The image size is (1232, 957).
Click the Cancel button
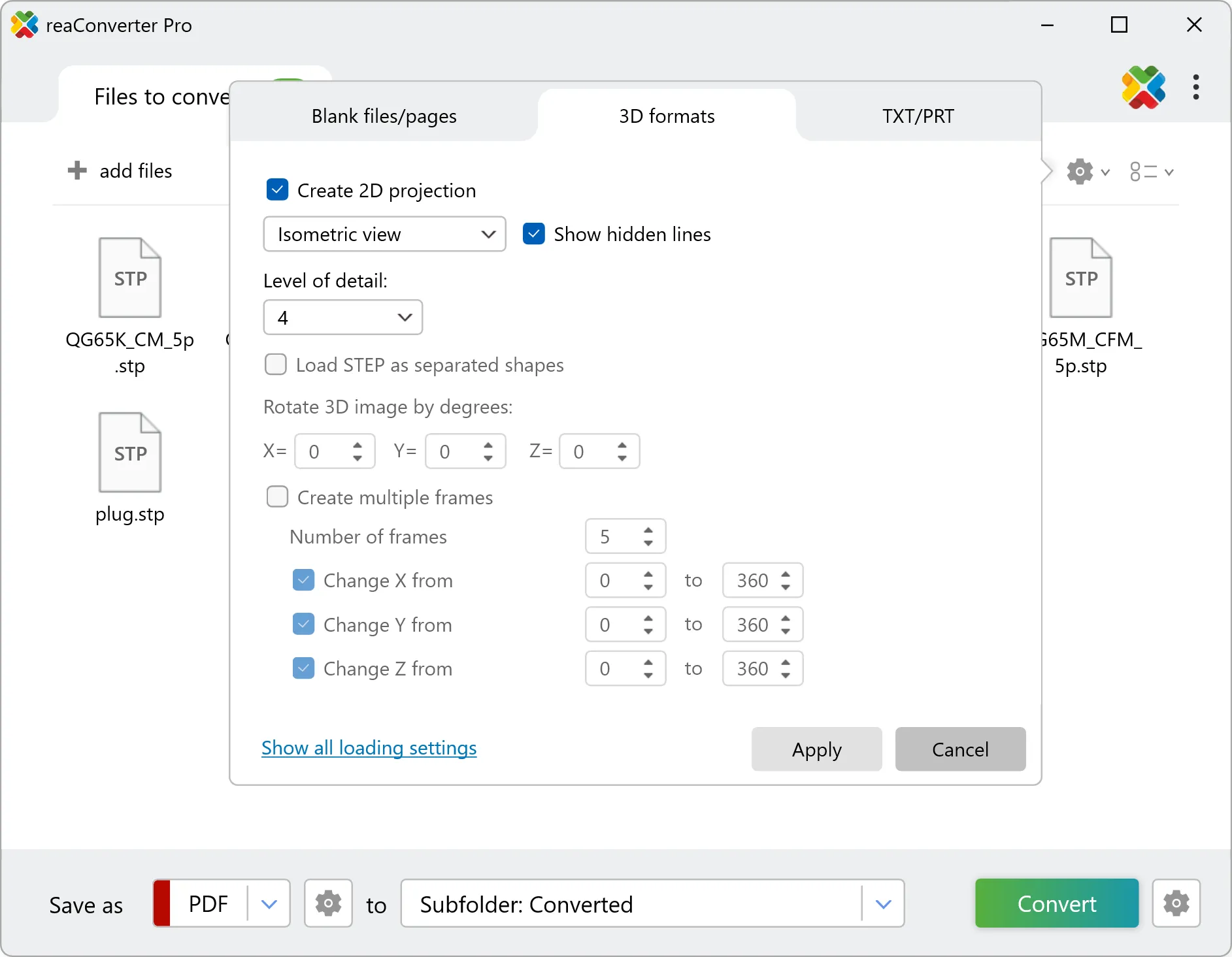(x=961, y=749)
